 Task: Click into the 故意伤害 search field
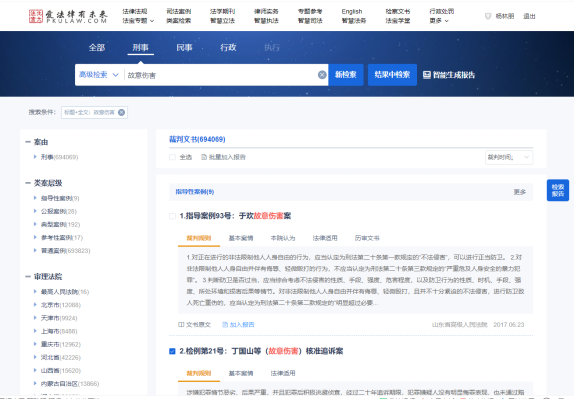coord(220,75)
